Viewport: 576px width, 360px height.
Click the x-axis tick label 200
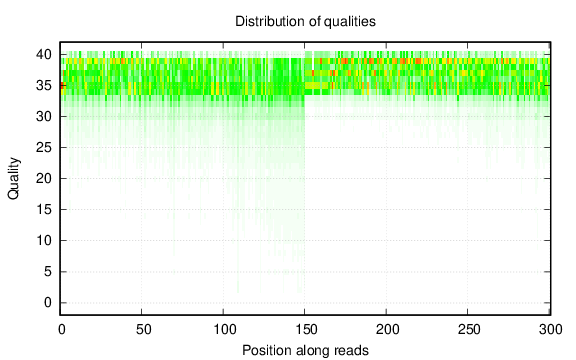[388, 330]
